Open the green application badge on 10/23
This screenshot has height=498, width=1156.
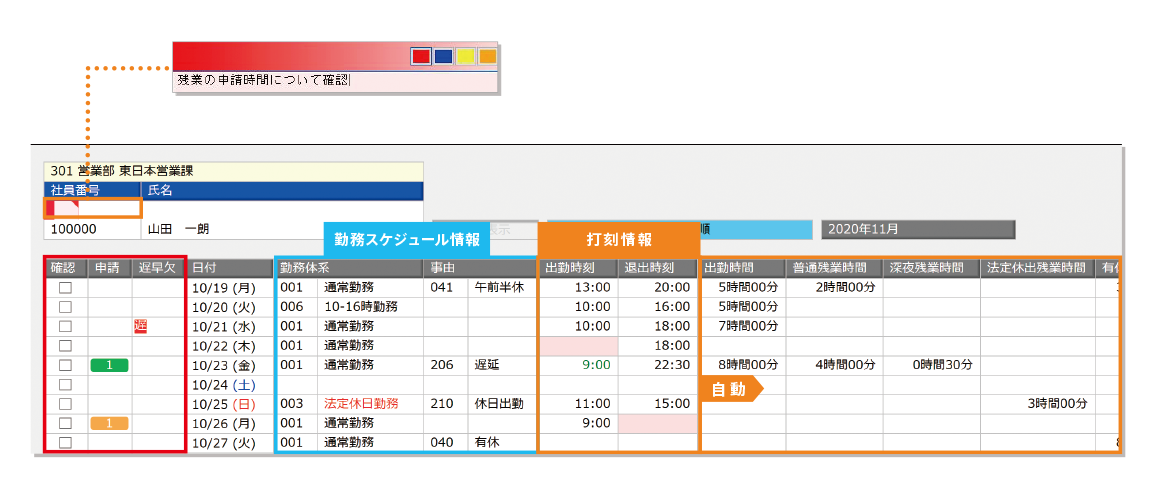[x=110, y=365]
